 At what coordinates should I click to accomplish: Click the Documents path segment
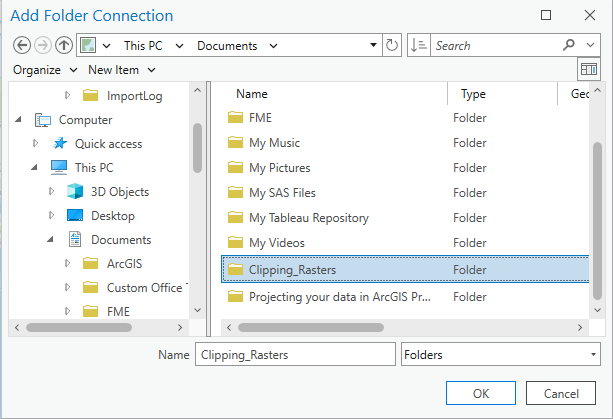[x=227, y=46]
